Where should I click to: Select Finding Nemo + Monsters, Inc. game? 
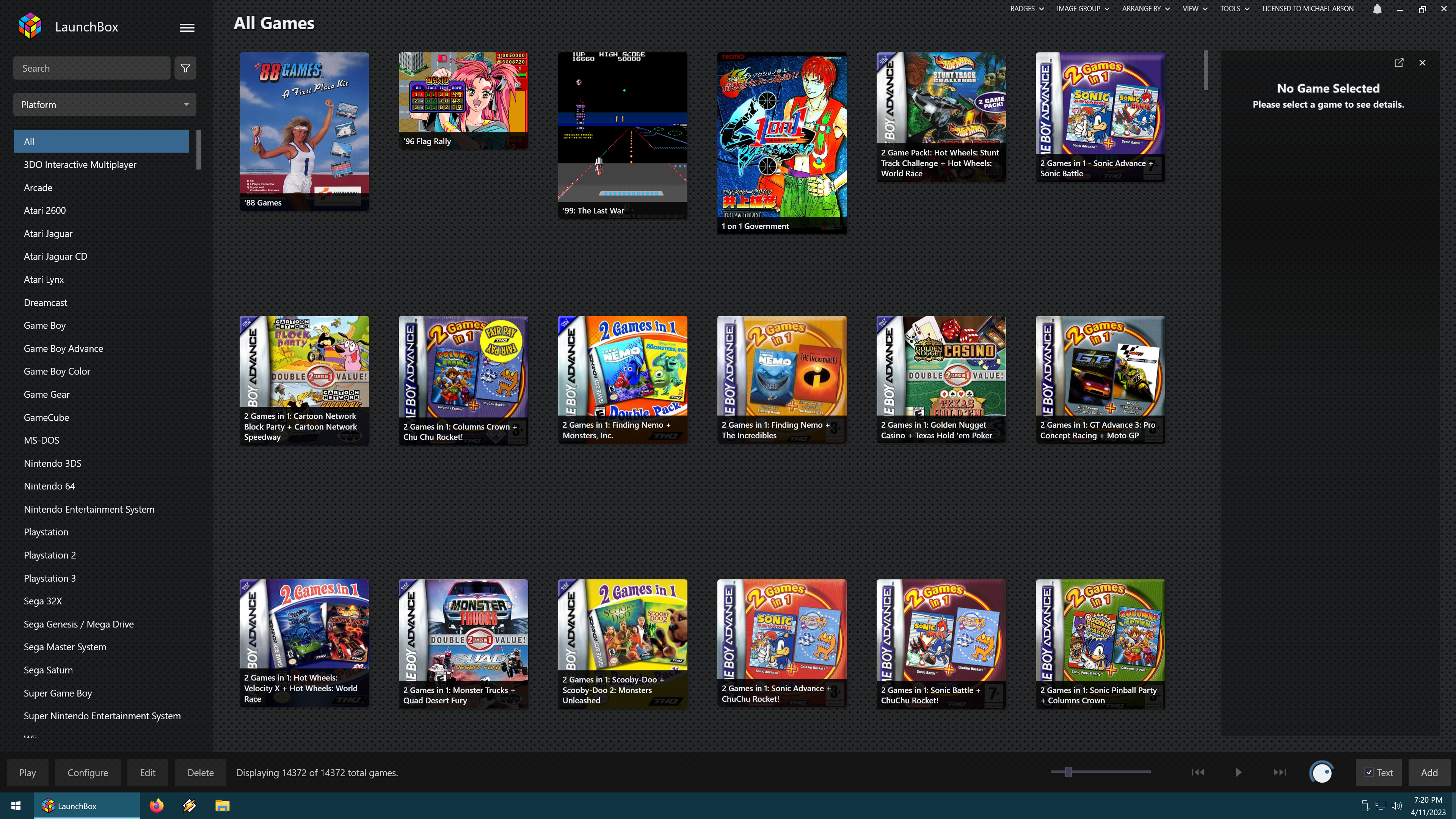point(622,379)
